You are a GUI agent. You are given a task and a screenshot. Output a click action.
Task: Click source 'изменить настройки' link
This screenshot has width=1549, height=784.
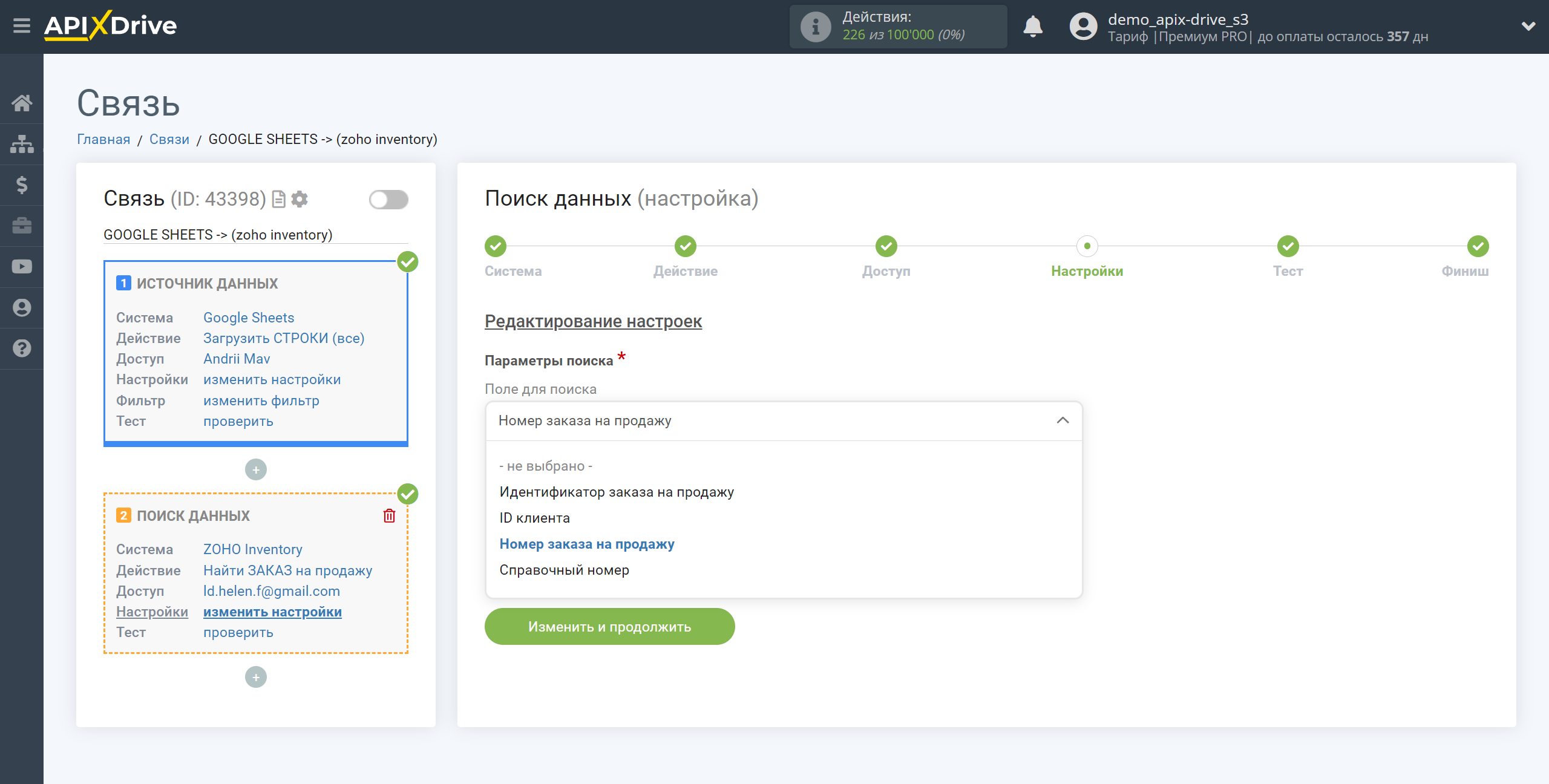coord(272,379)
